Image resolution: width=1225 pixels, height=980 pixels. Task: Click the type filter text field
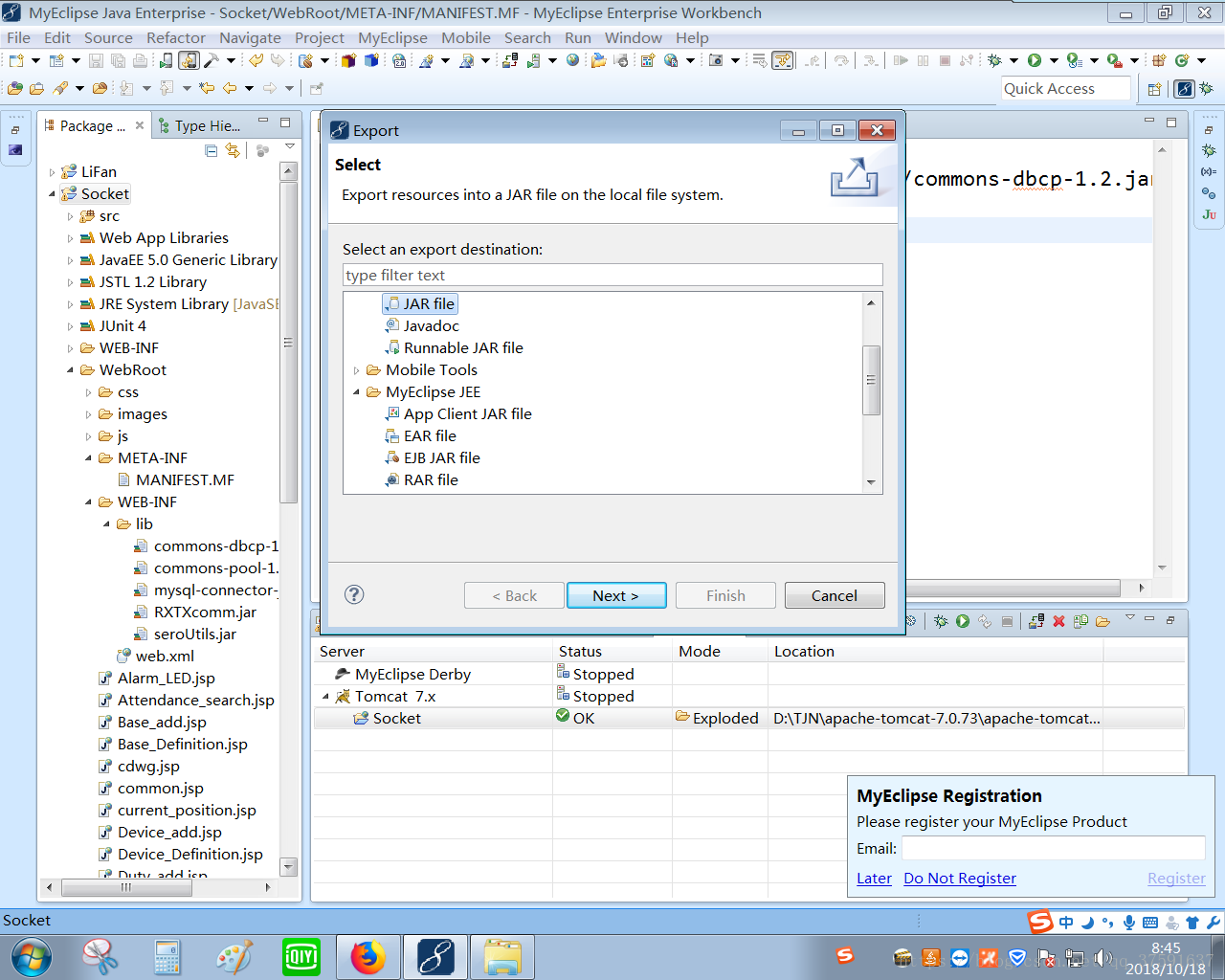(x=612, y=275)
